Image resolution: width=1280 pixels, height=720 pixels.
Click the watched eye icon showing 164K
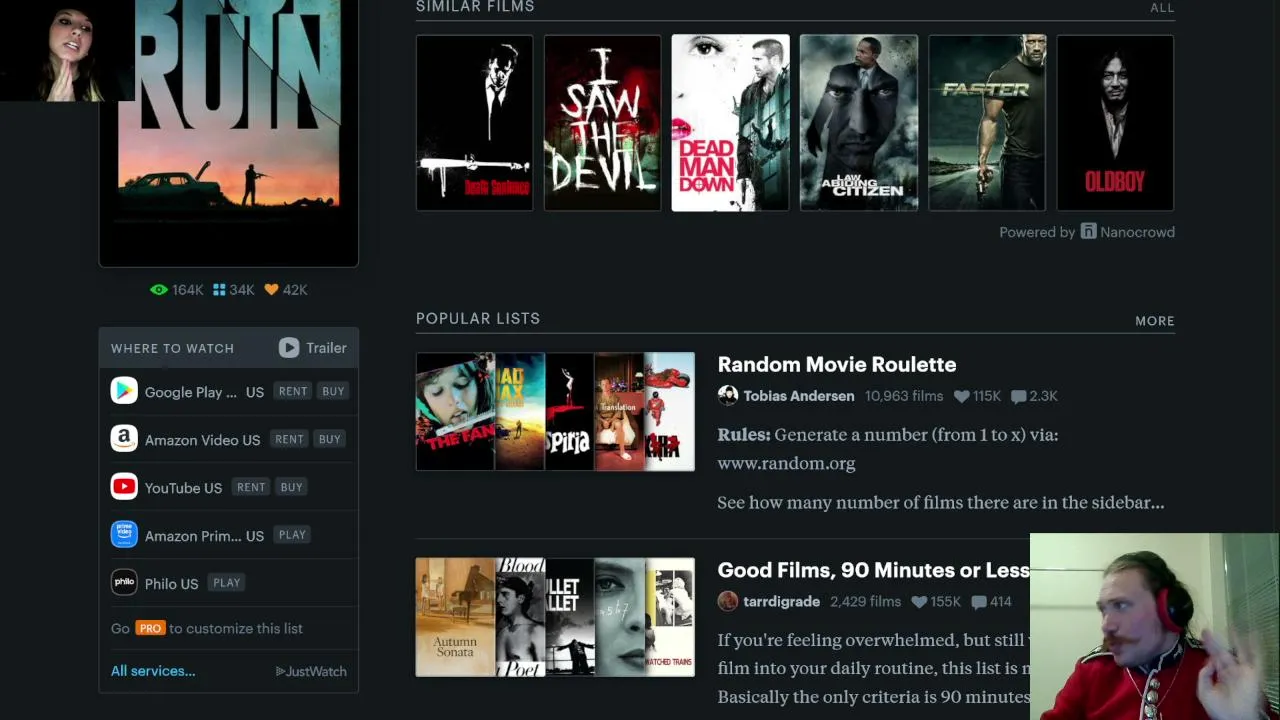tap(159, 290)
